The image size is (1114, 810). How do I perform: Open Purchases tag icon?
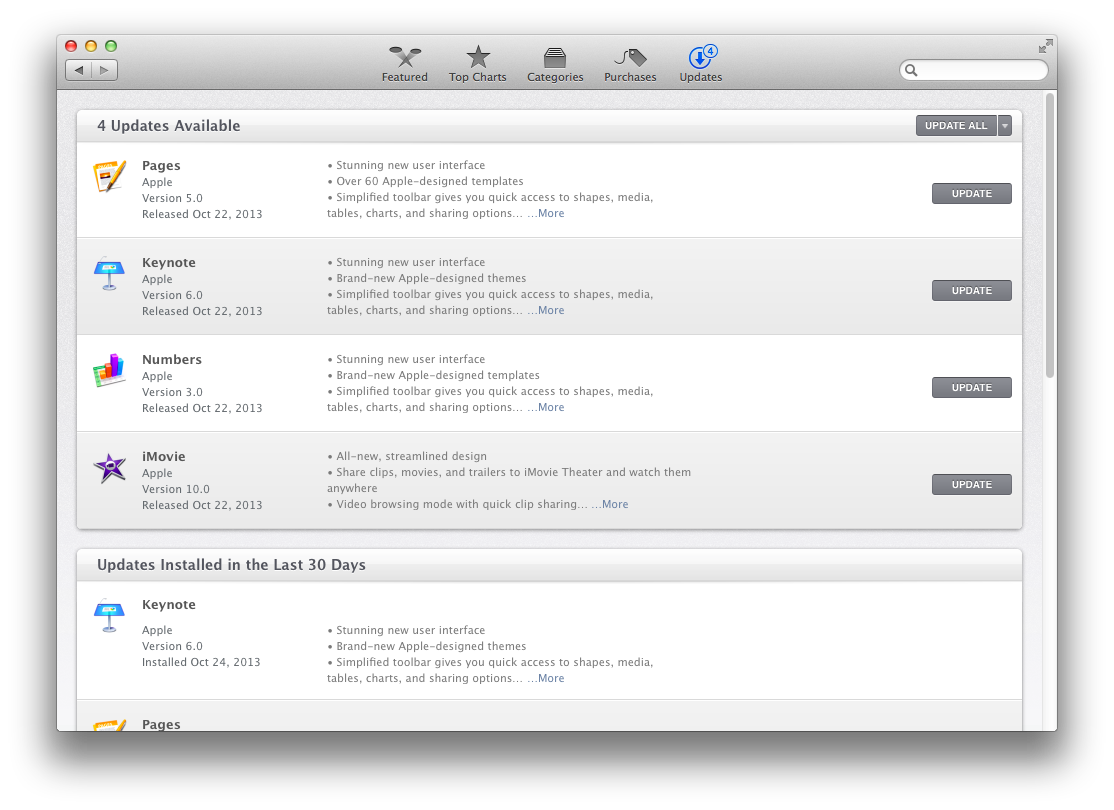(630, 57)
